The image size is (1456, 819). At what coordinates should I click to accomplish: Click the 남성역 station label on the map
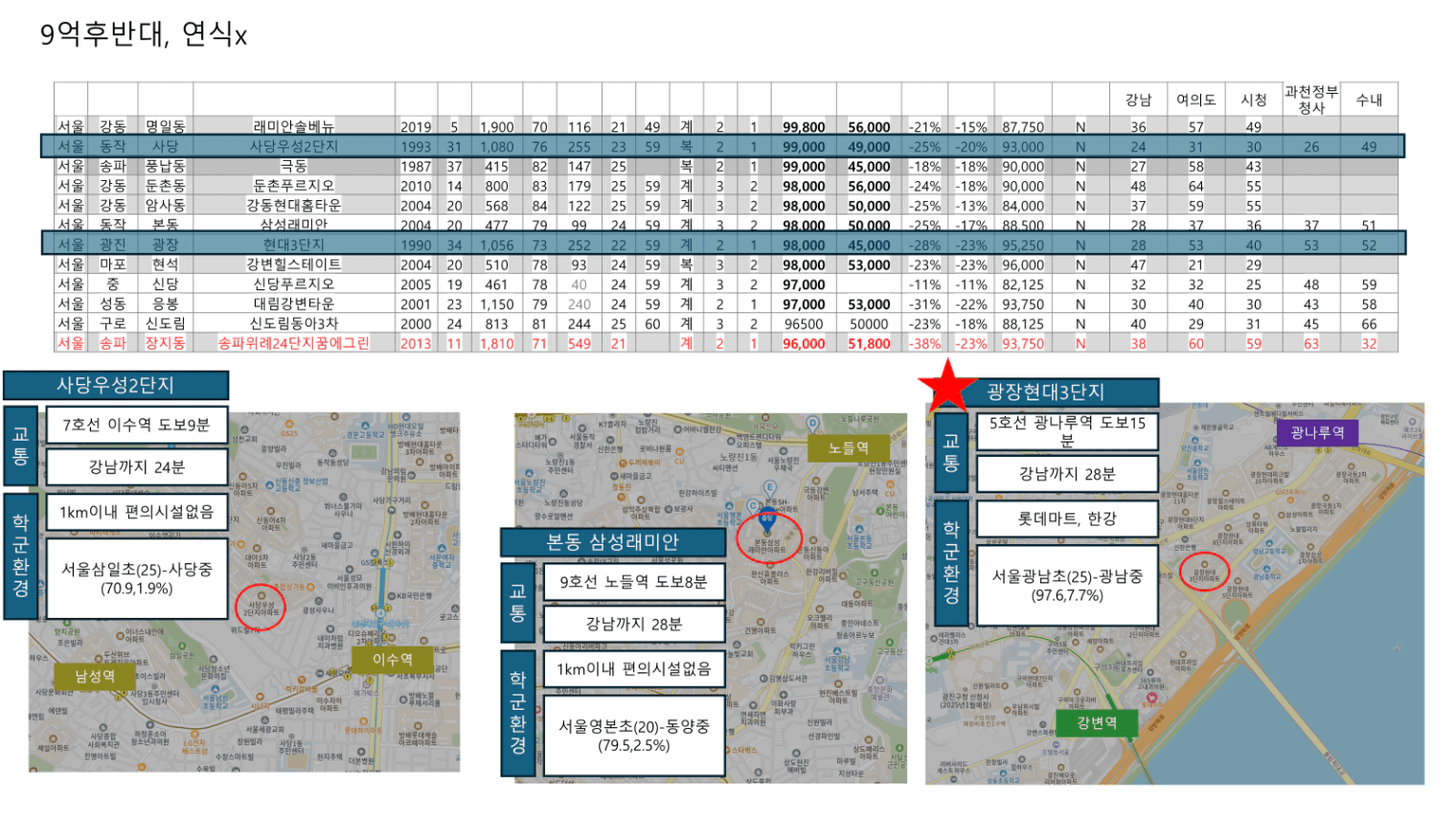[95, 676]
